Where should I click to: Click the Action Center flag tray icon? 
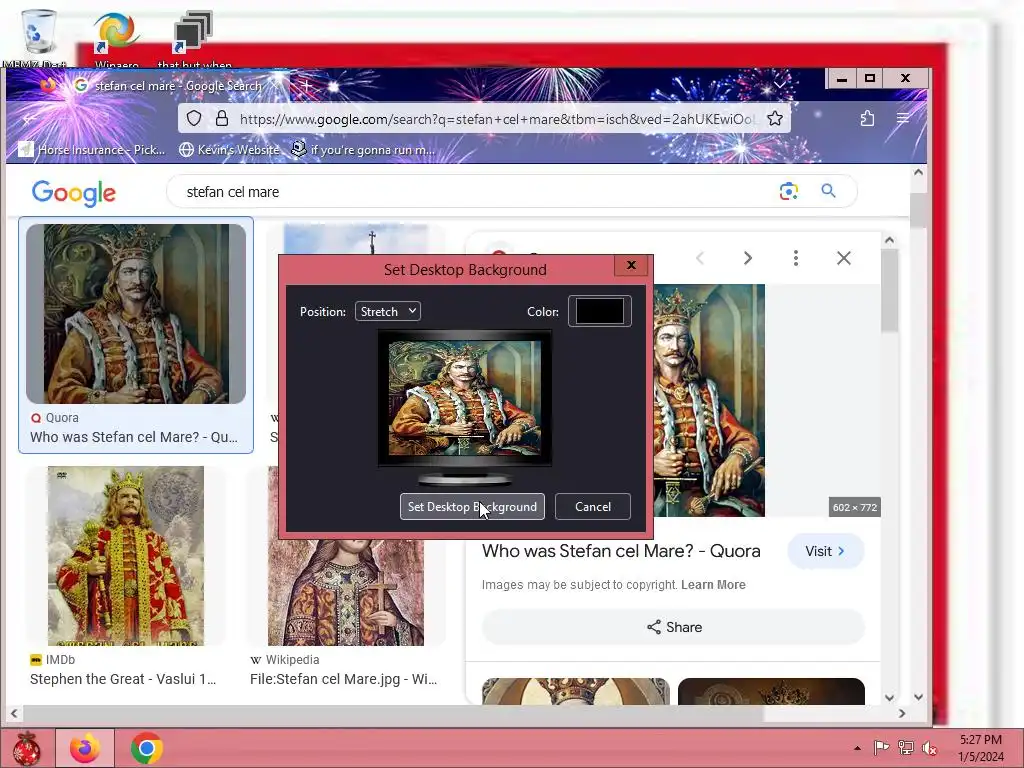pos(881,747)
